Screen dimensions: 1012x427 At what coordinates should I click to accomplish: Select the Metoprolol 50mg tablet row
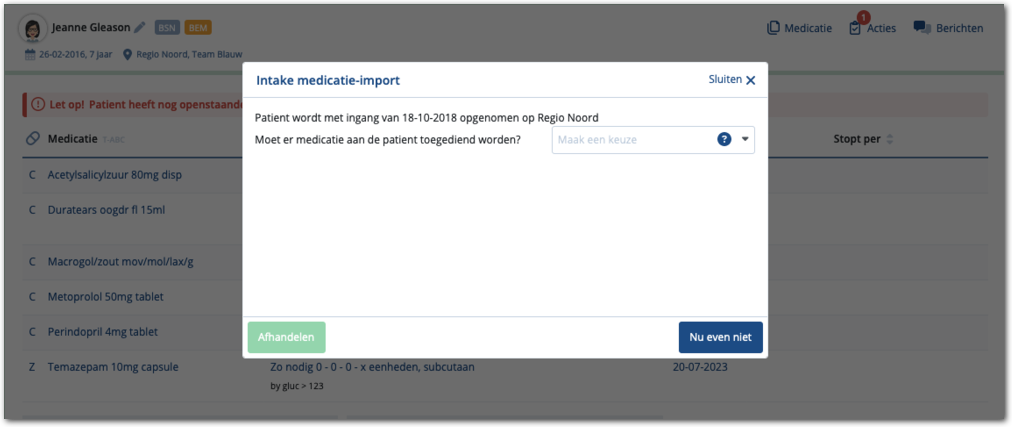click(x=105, y=297)
